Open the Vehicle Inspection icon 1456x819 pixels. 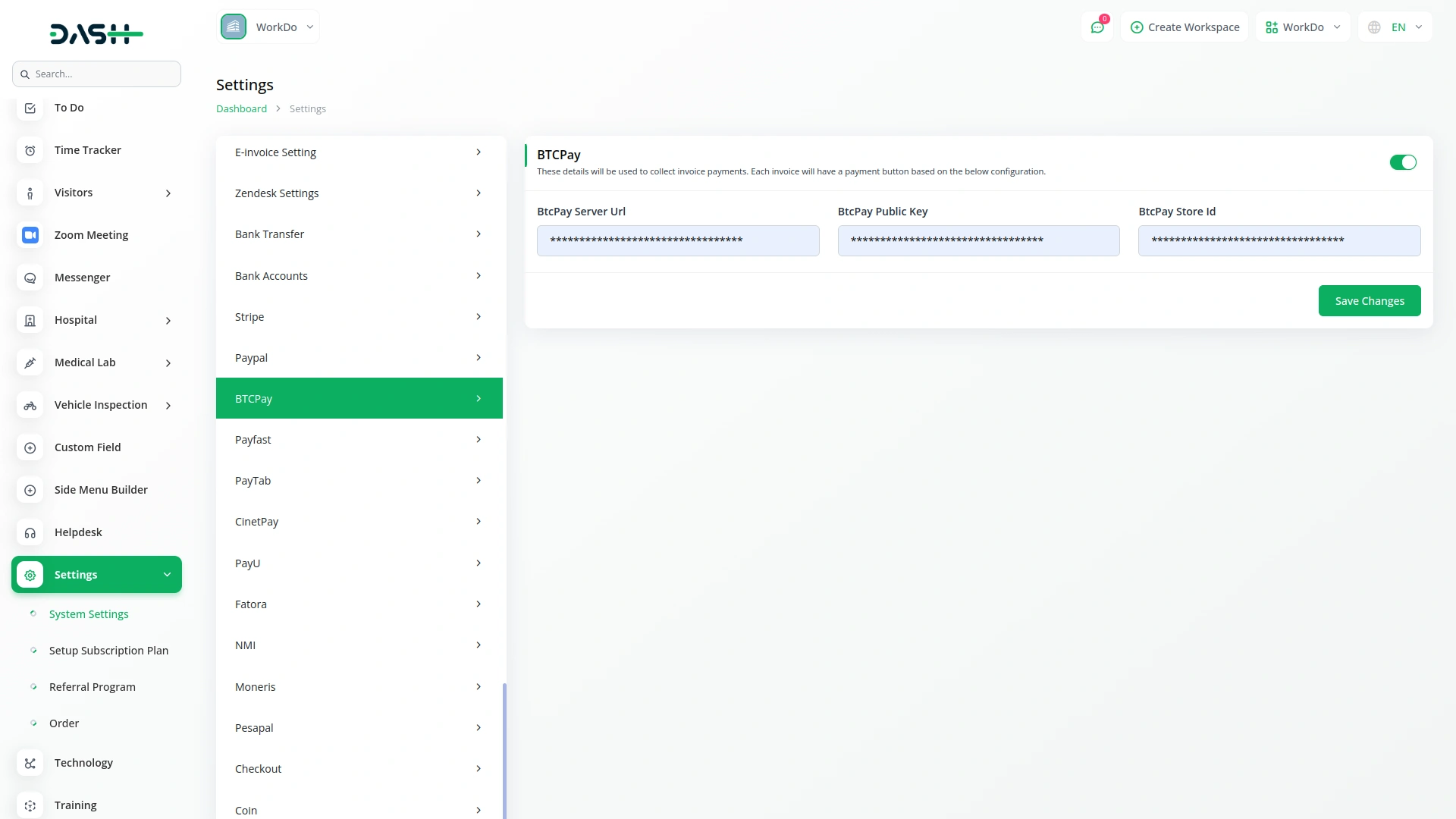click(30, 405)
